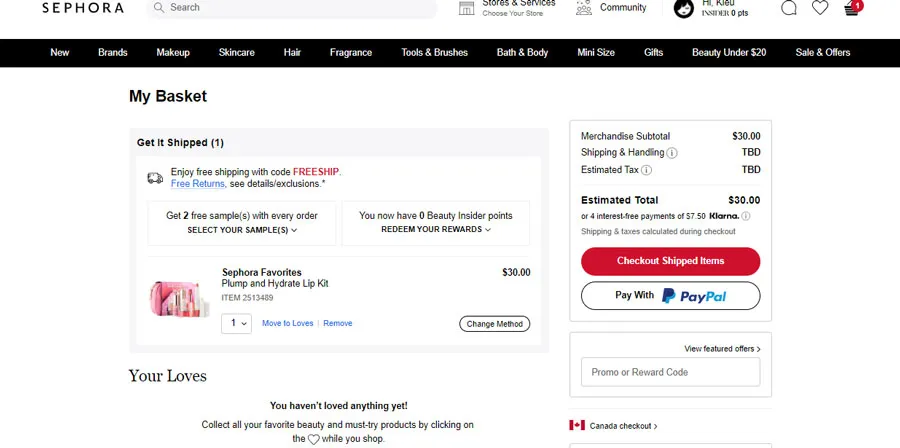This screenshot has height=448, width=900.
Task: Open the Loves heart icon in header
Action: point(820,7)
